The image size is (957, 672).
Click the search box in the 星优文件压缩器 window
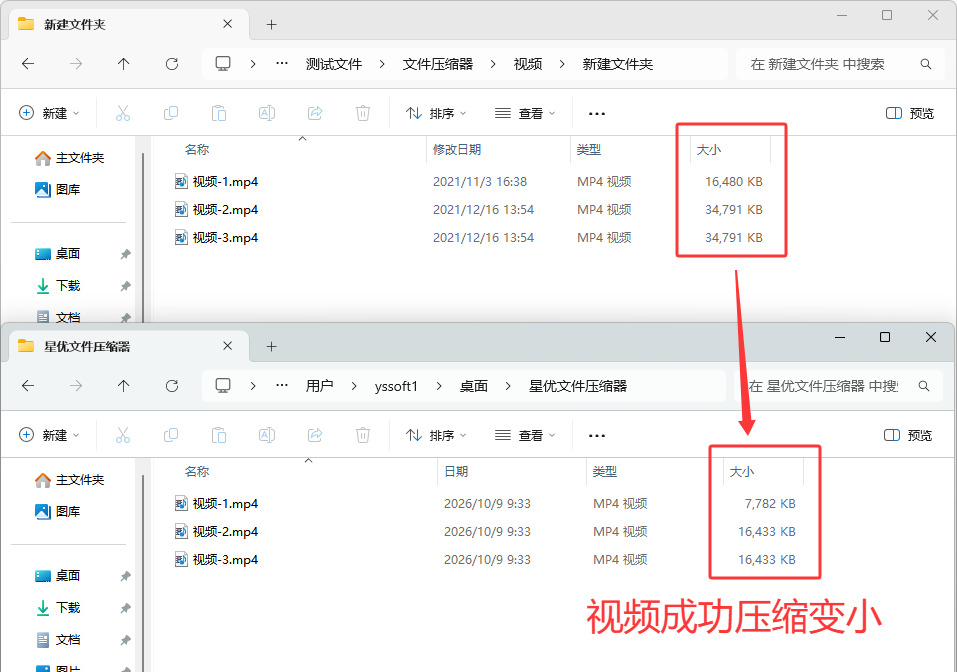click(x=838, y=386)
